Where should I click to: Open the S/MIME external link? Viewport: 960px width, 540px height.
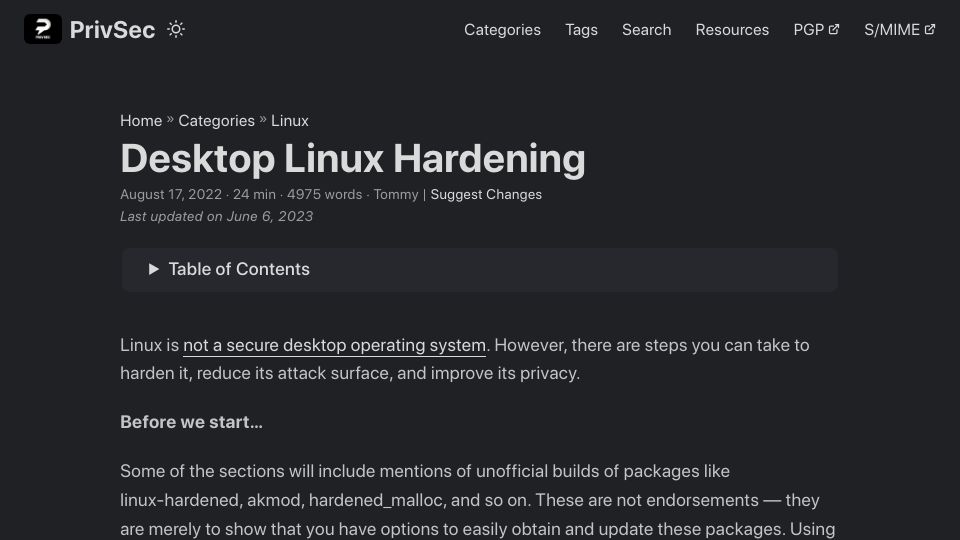tap(899, 30)
